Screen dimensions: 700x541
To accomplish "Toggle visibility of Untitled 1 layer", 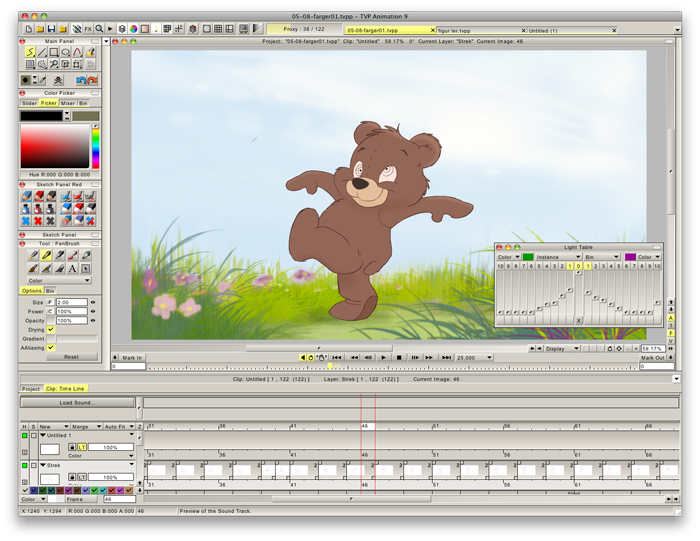I will pyautogui.click(x=25, y=435).
